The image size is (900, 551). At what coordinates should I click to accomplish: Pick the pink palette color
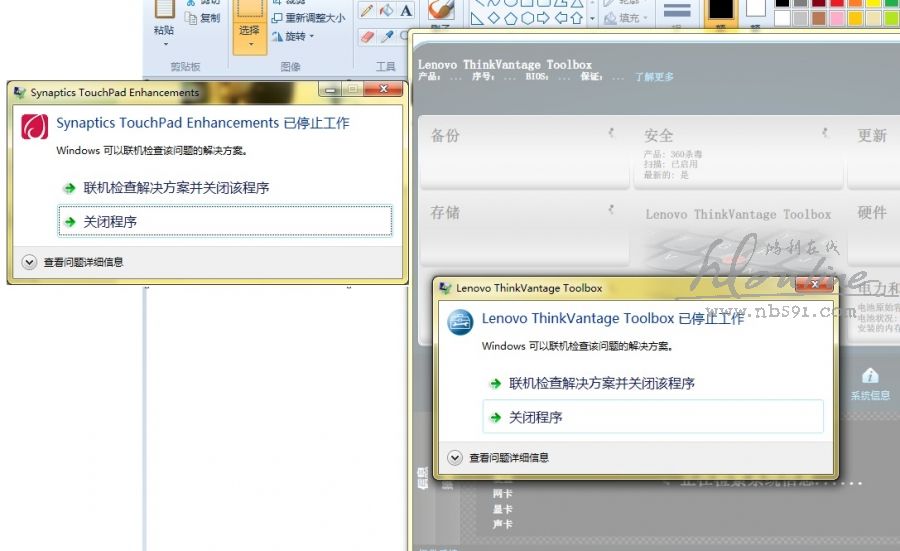[837, 18]
